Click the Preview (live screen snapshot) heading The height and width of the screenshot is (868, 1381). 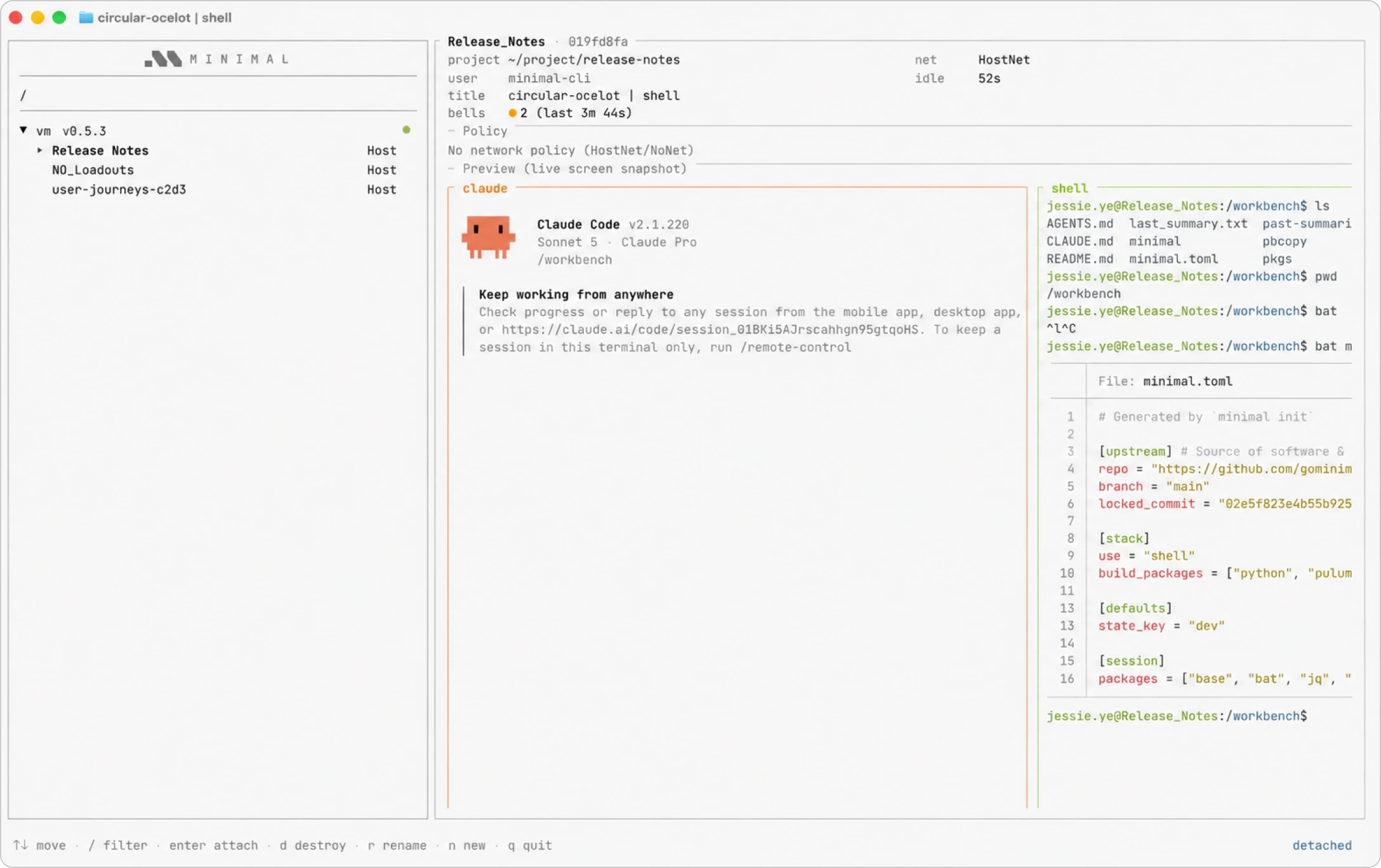tap(574, 169)
